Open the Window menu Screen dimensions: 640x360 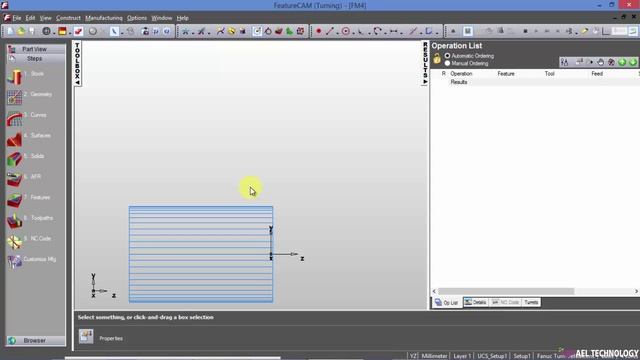click(x=162, y=18)
